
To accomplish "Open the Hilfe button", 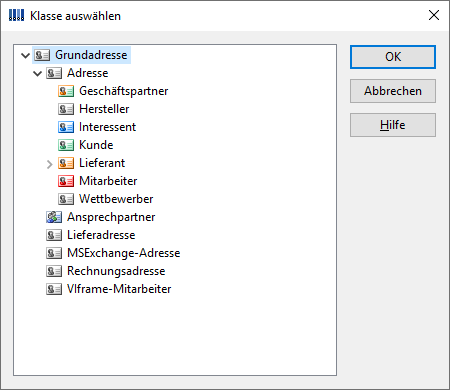I will click(393, 125).
